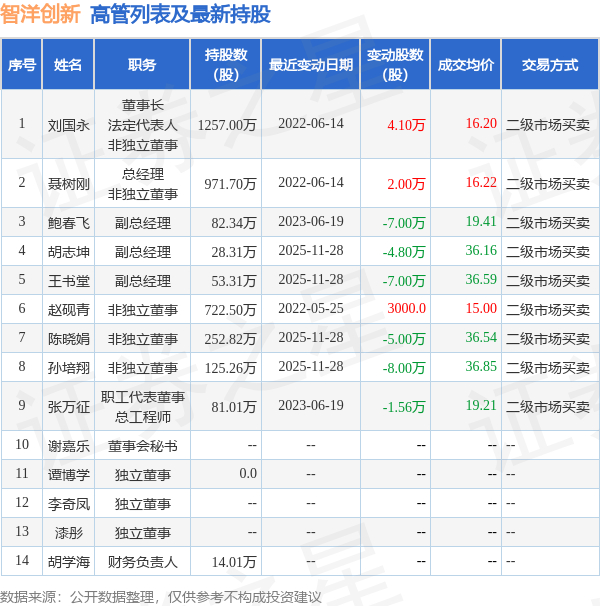Click holdings value 125.26万
This screenshot has height=606, width=600.
tap(230, 368)
